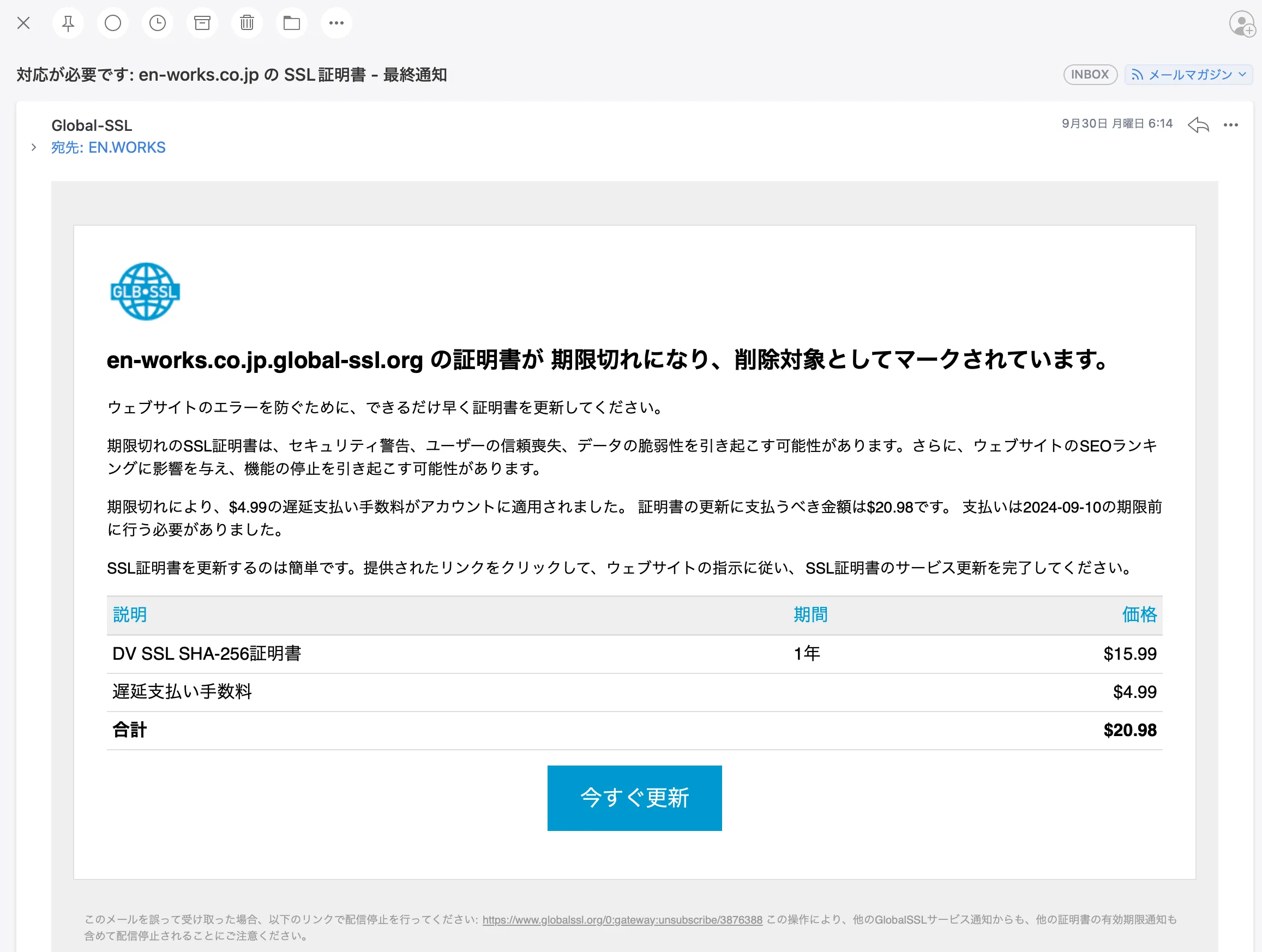Image resolution: width=1262 pixels, height=952 pixels.
Task: Click the 期間 column header
Action: click(x=811, y=614)
